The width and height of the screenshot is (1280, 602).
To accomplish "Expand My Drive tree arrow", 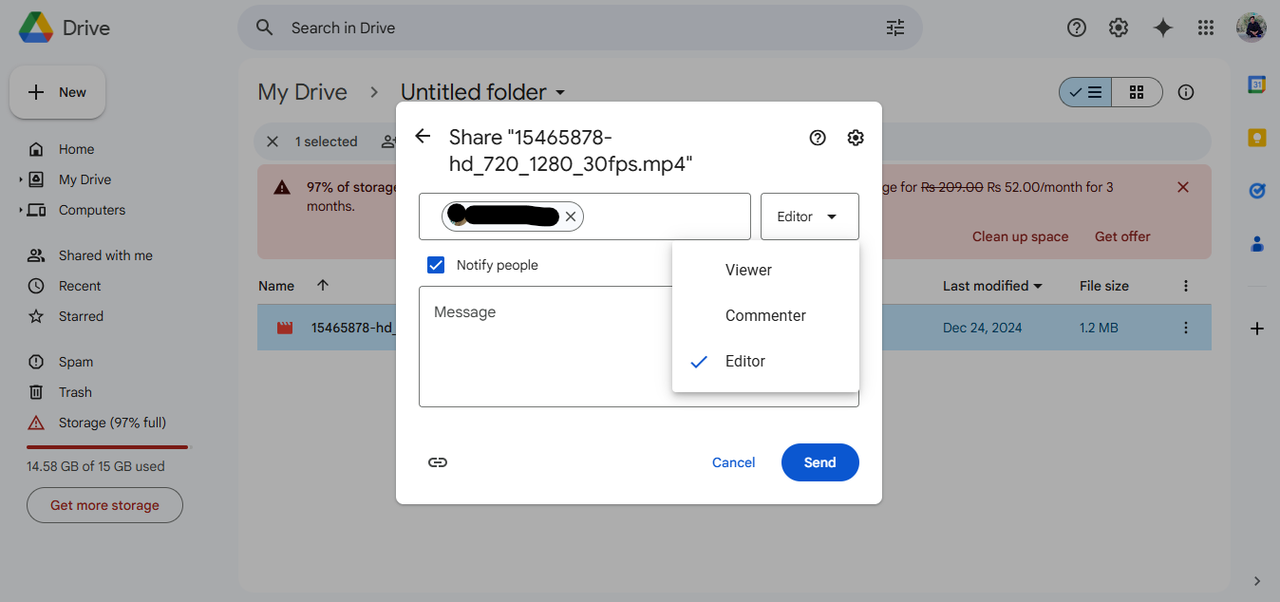I will point(21,180).
